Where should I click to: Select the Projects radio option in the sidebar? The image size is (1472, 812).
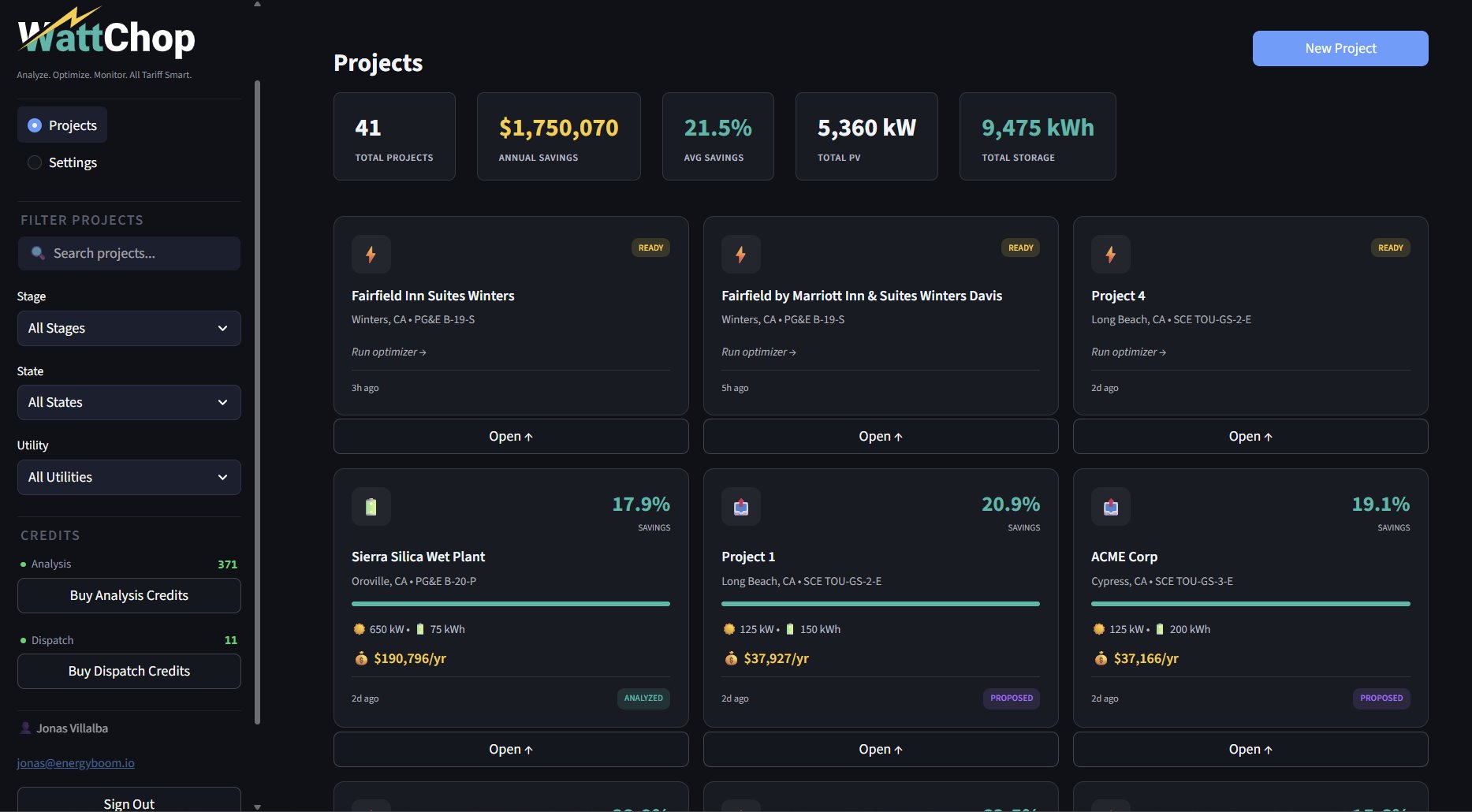[x=35, y=124]
